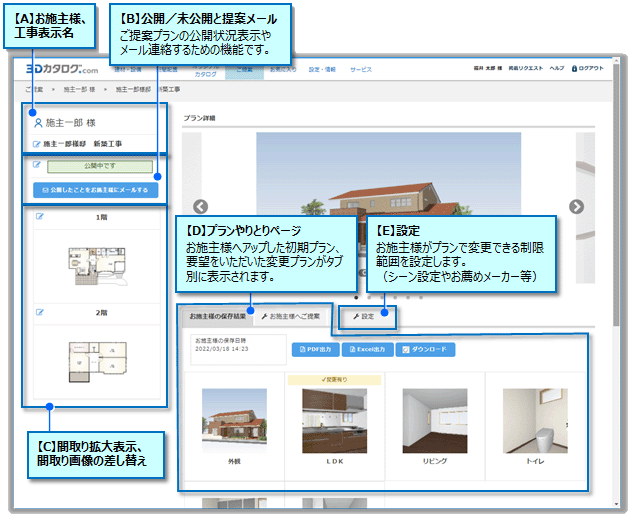This screenshot has width=635, height=522.
Task: Click the person icon beside 施主一郎 様
Action: pyautogui.click(x=38, y=123)
